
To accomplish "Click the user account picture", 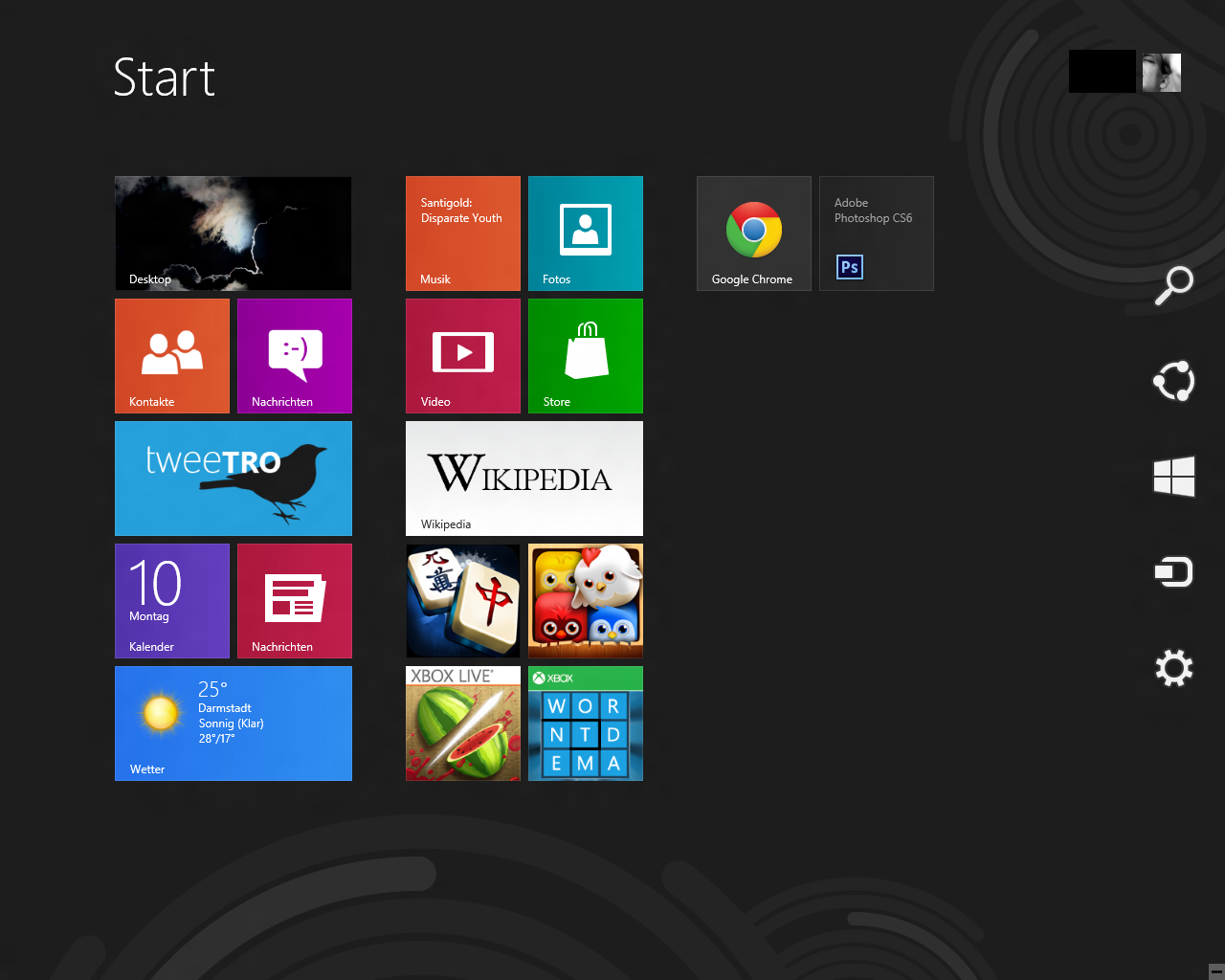I will click(x=1162, y=73).
